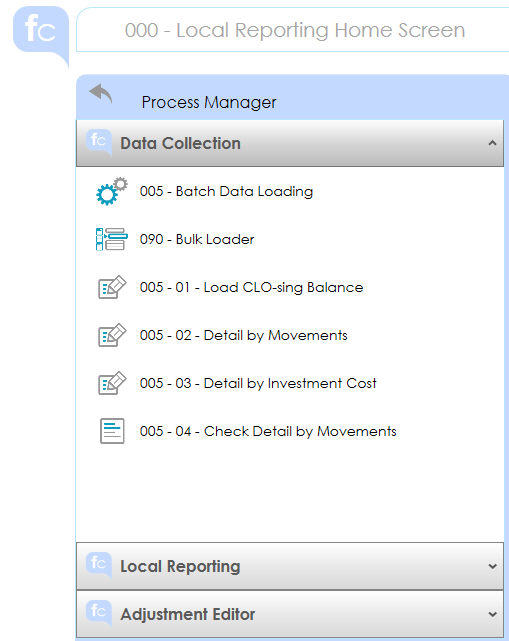Click the fc icon in Adjustment Editor header
Viewport: 509px width, 641px height.
pyautogui.click(x=99, y=613)
